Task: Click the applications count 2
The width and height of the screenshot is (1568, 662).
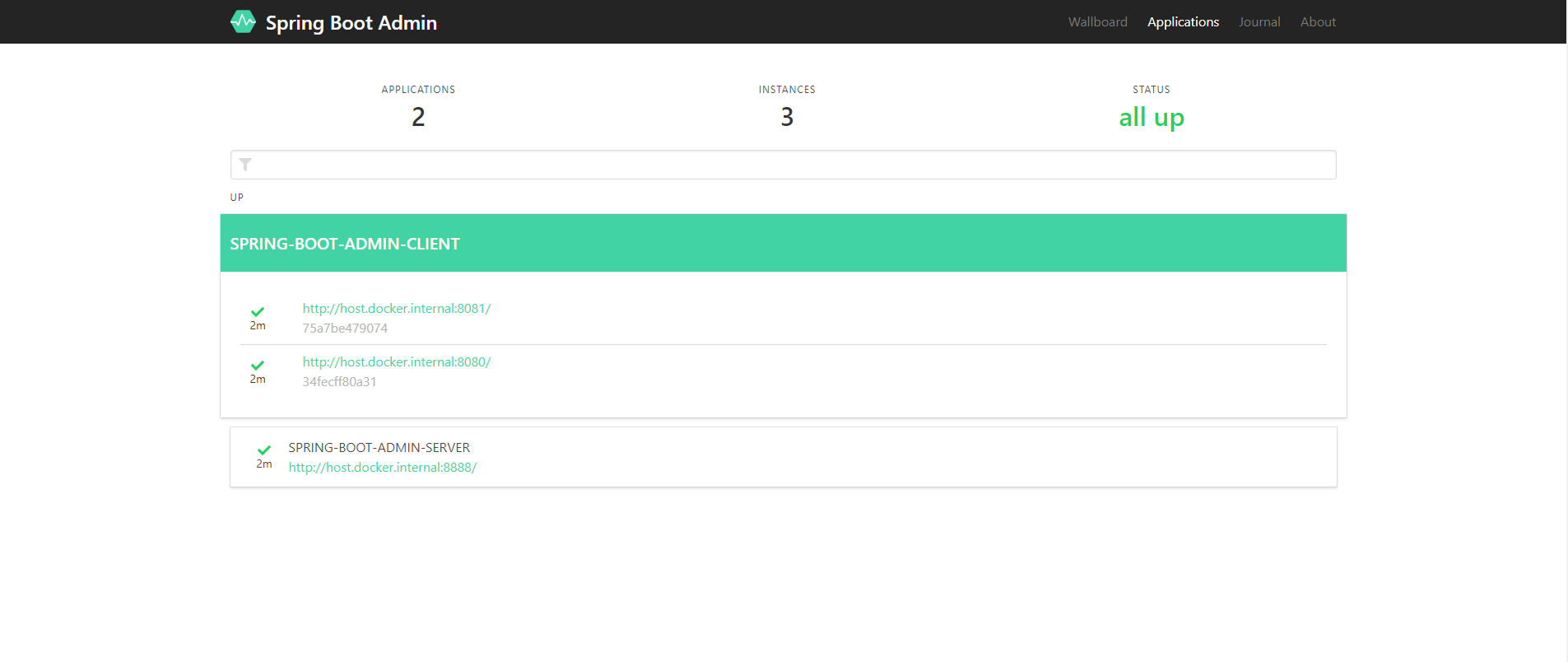Action: tap(418, 117)
